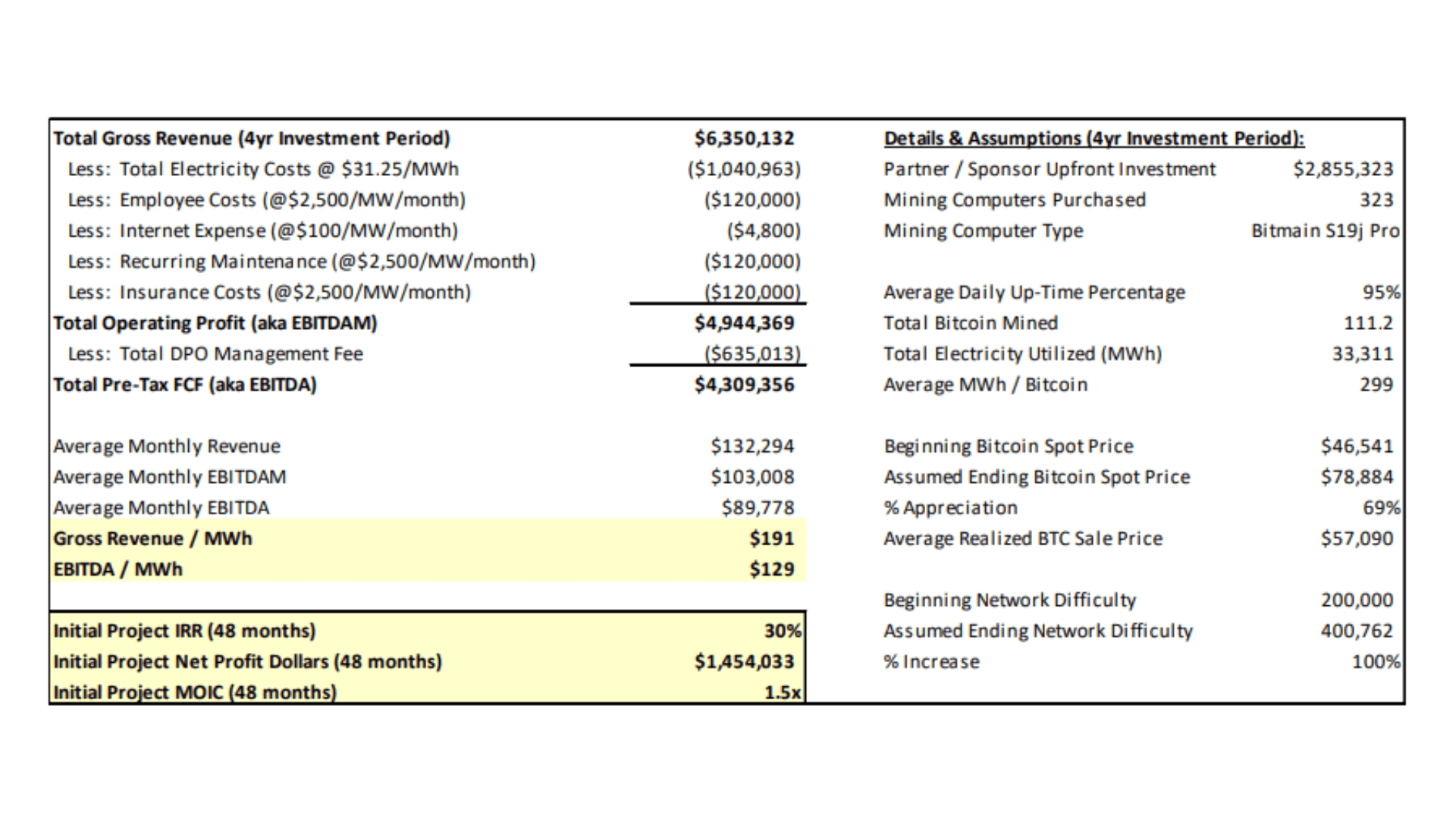Click the Initial Project IRR 30% value
This screenshot has width=1456, height=819.
[782, 631]
